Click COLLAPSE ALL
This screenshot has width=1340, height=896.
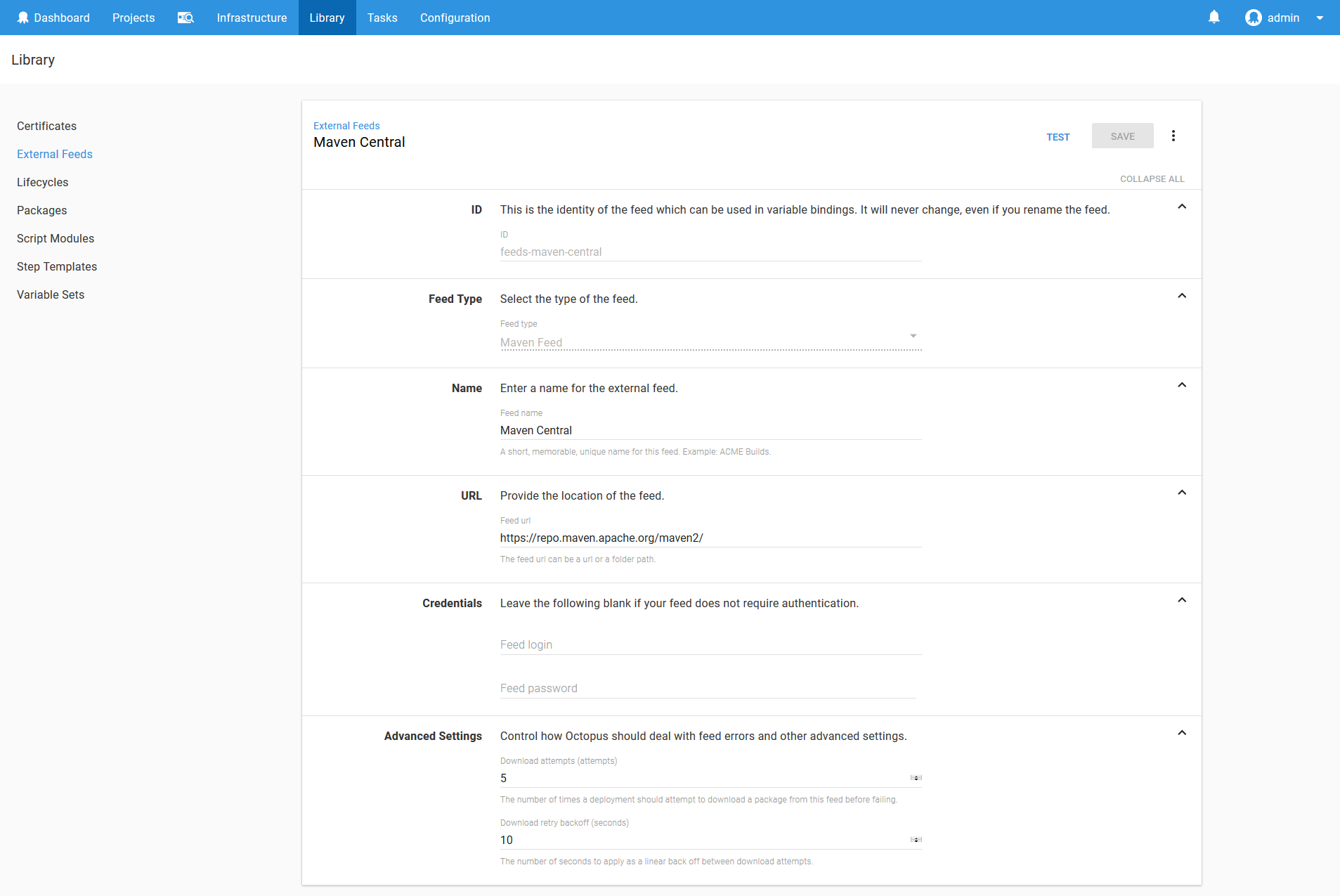pyautogui.click(x=1152, y=178)
